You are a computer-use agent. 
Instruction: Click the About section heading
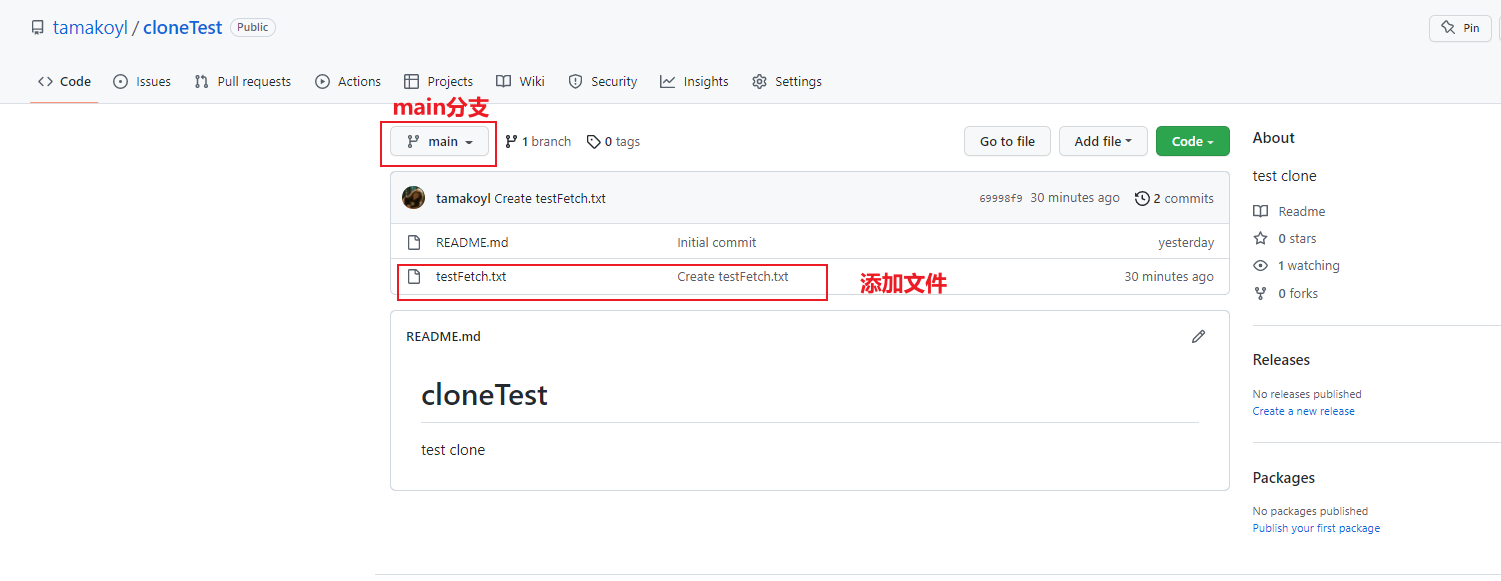(x=1274, y=138)
